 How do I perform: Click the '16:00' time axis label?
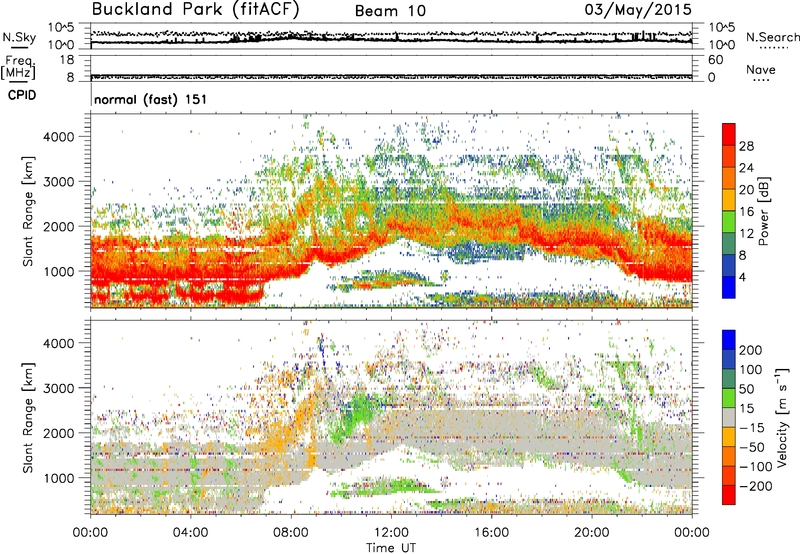pos(491,533)
